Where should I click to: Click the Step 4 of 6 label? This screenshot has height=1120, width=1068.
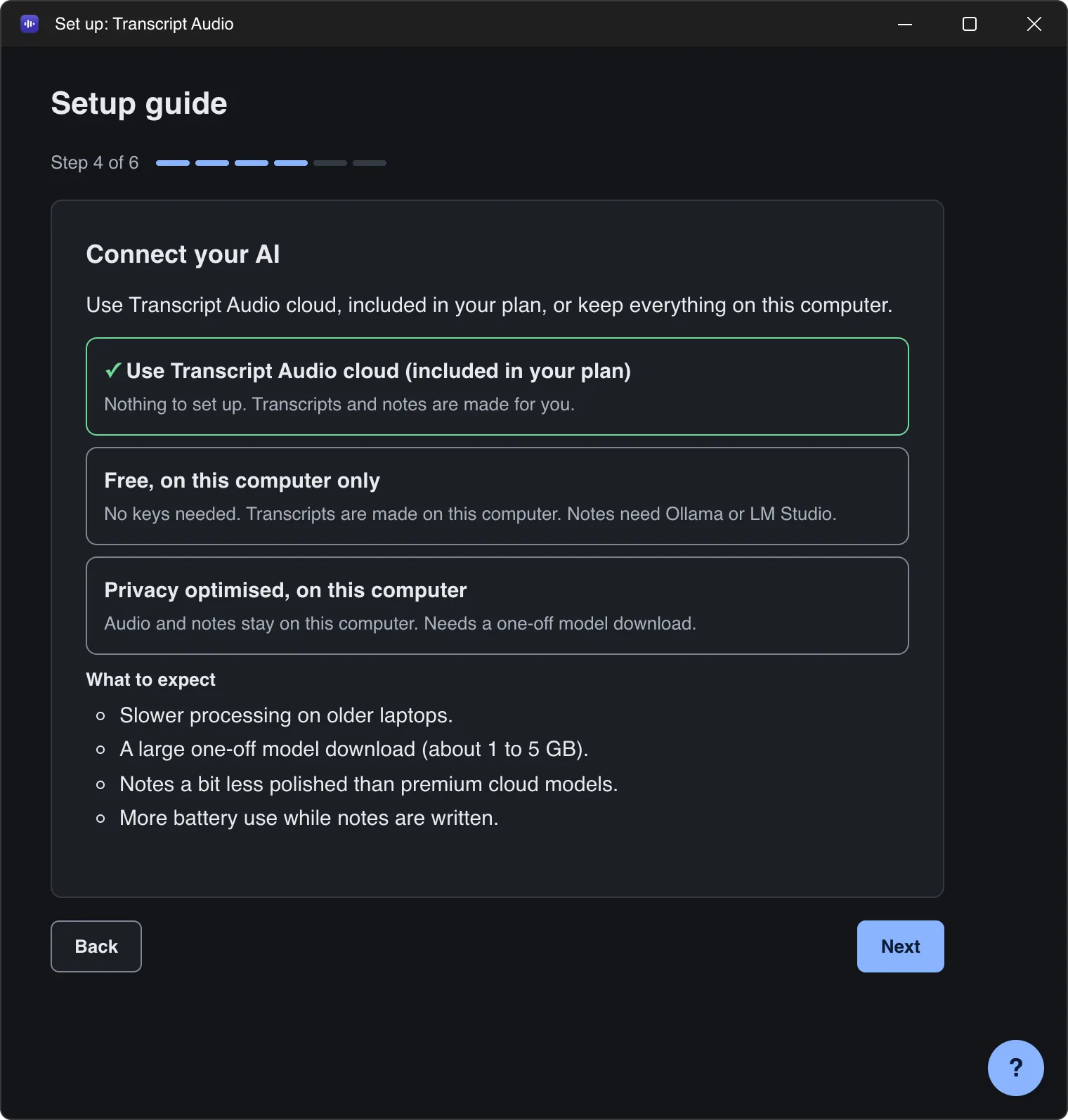pyautogui.click(x=95, y=162)
